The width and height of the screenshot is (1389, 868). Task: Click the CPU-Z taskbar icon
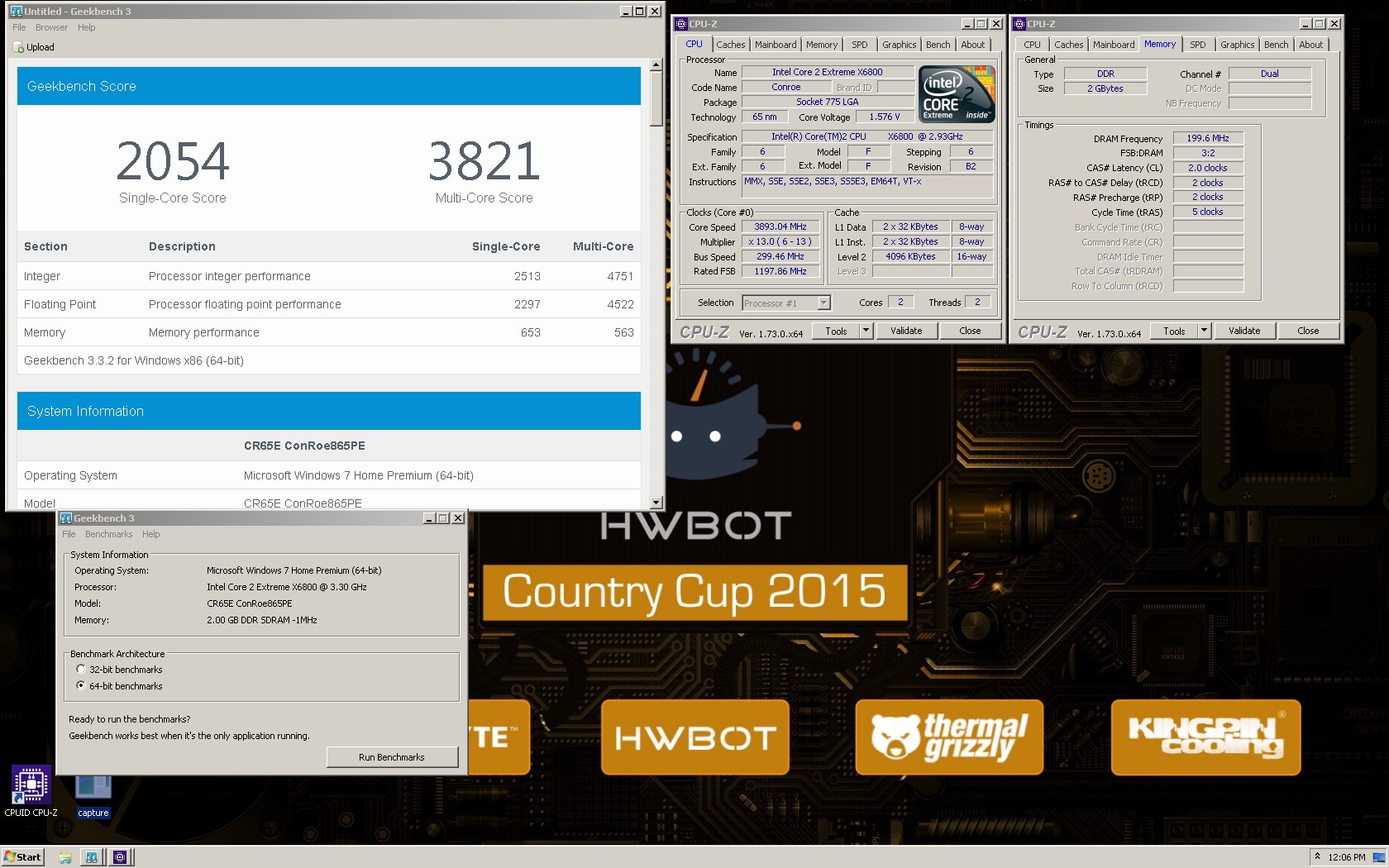(x=120, y=857)
